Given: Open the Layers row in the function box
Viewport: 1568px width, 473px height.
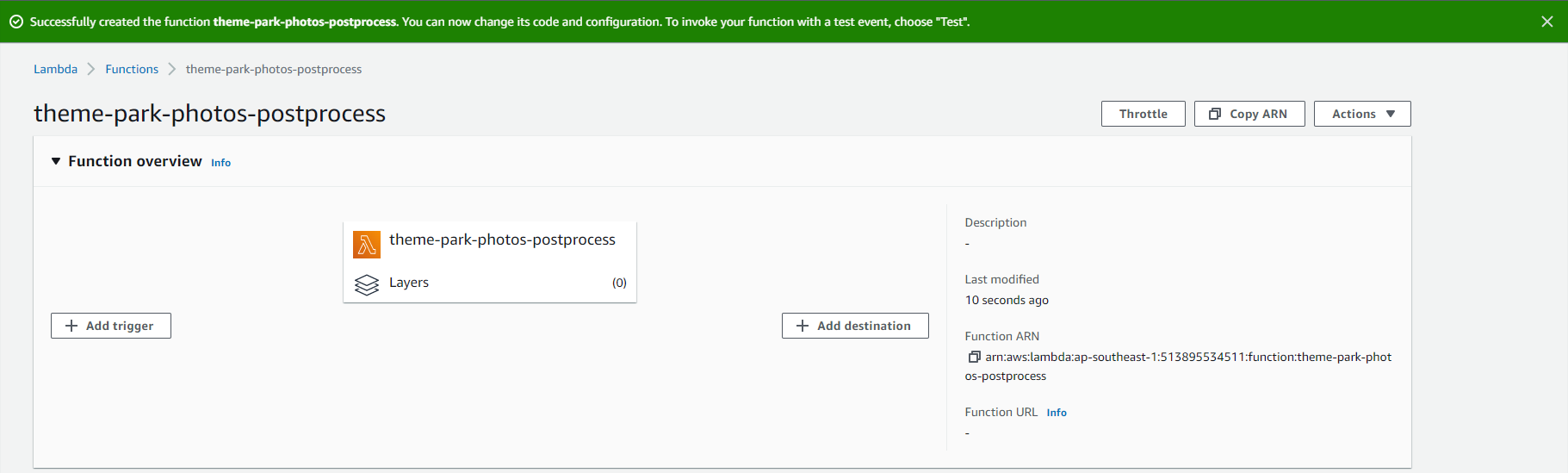Looking at the screenshot, I should click(x=490, y=283).
